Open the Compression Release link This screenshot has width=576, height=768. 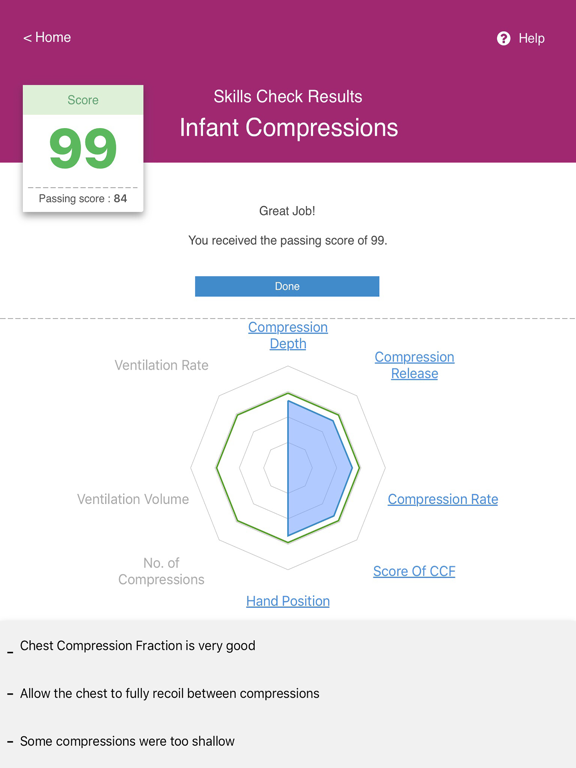pyautogui.click(x=414, y=365)
